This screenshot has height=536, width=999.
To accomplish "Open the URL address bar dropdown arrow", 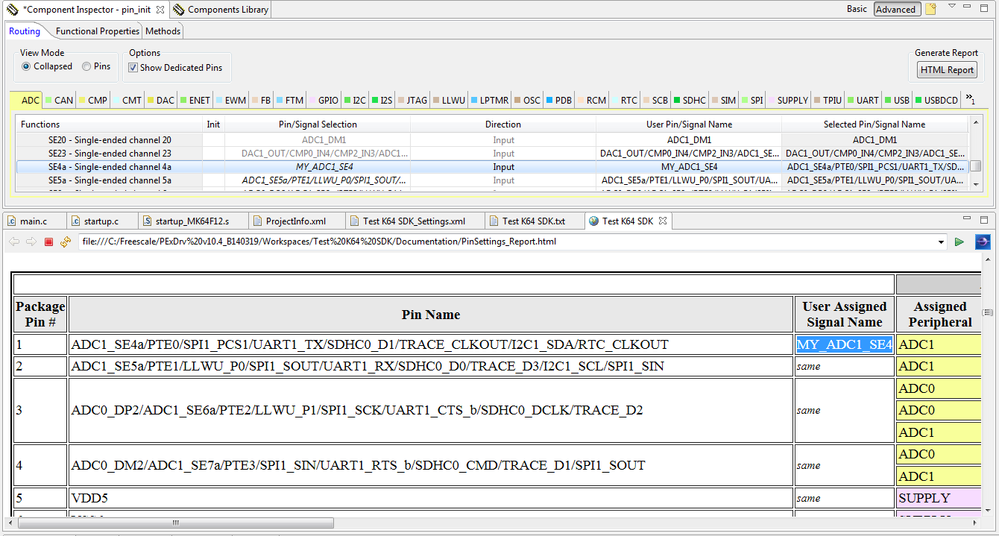I will point(941,242).
